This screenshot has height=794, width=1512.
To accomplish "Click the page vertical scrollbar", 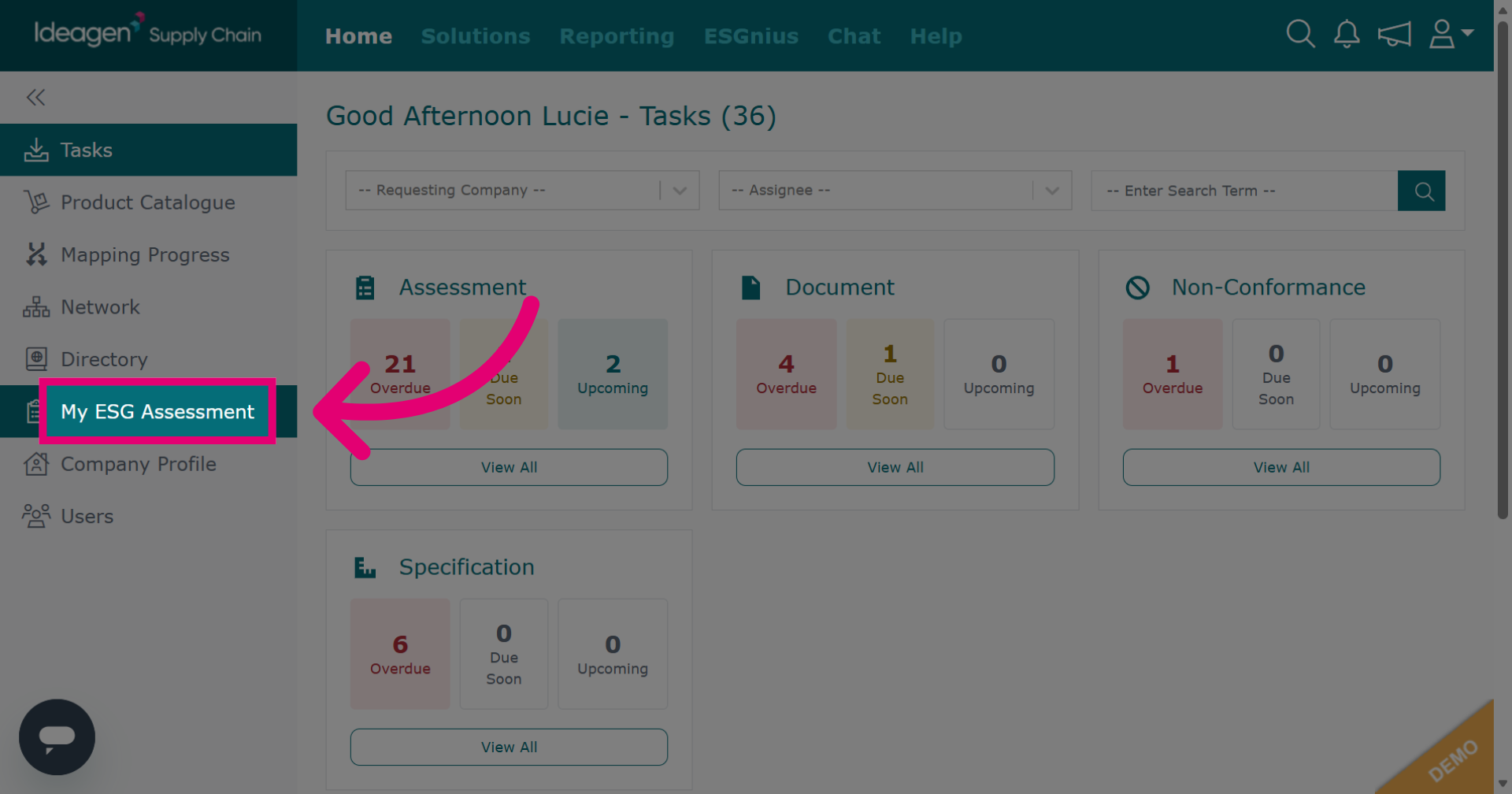I will (1503, 272).
